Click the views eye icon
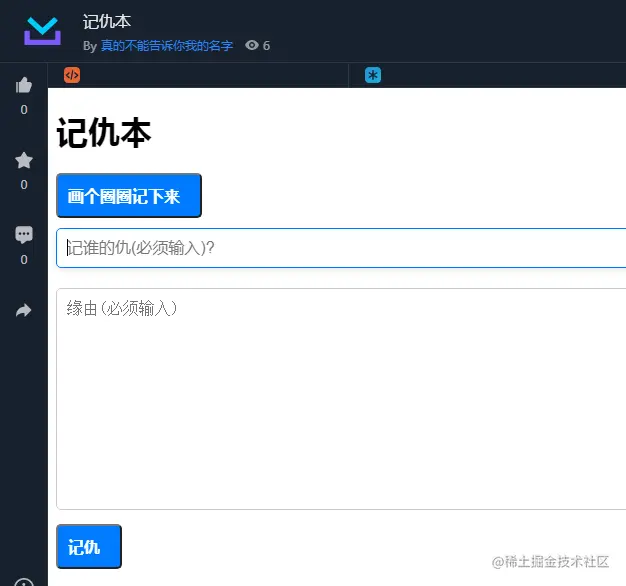The width and height of the screenshot is (626, 586). [252, 45]
